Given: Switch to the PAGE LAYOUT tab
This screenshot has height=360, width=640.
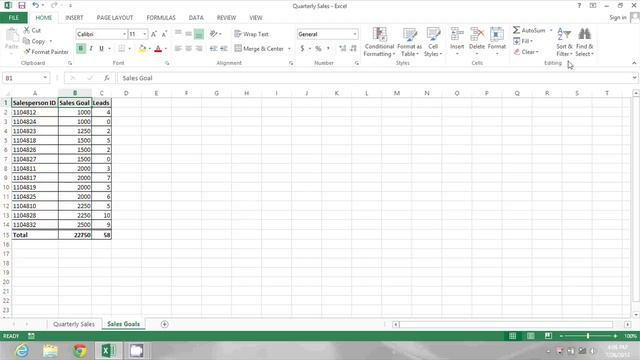Looking at the screenshot, I should point(115,18).
